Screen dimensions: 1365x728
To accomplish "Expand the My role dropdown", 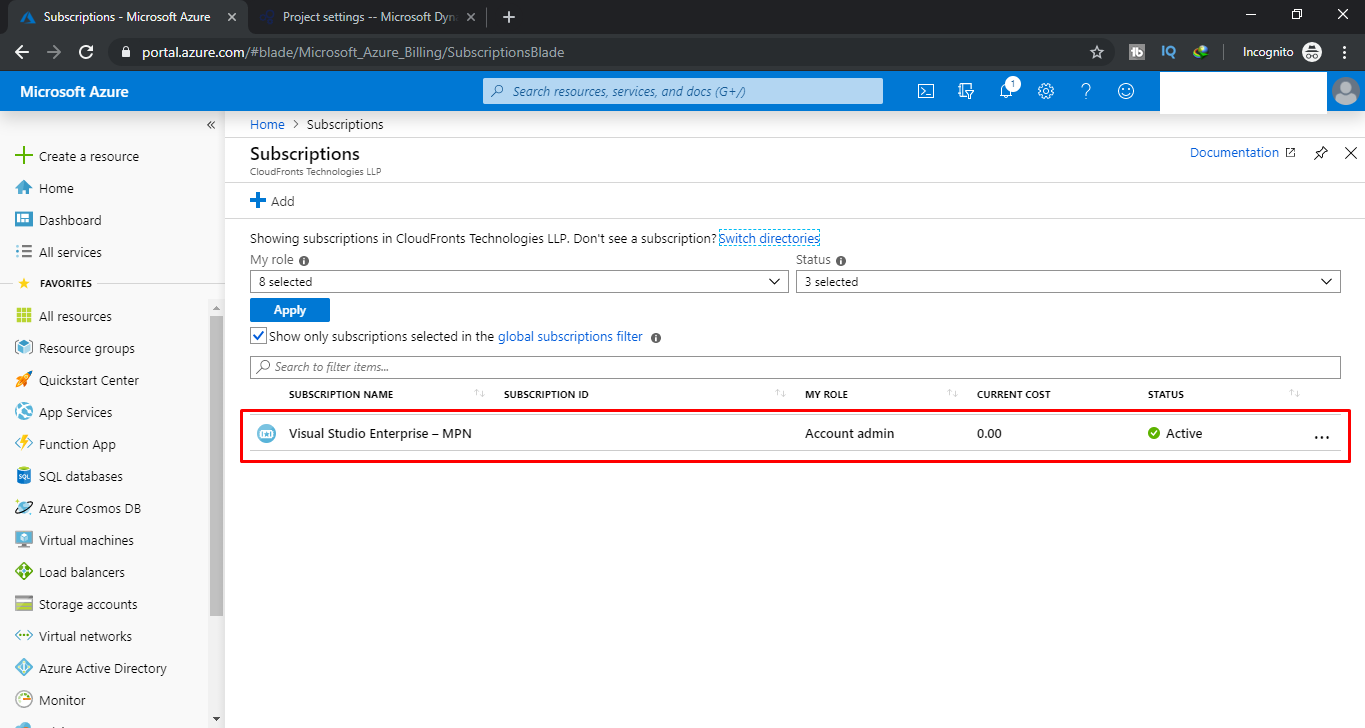I will coord(519,282).
